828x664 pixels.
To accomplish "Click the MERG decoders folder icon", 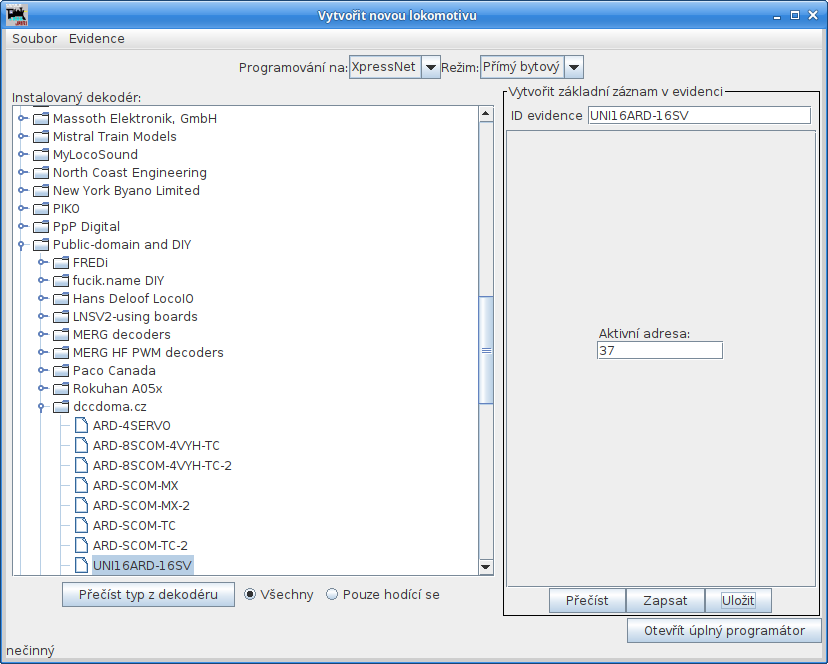I will (x=61, y=335).
